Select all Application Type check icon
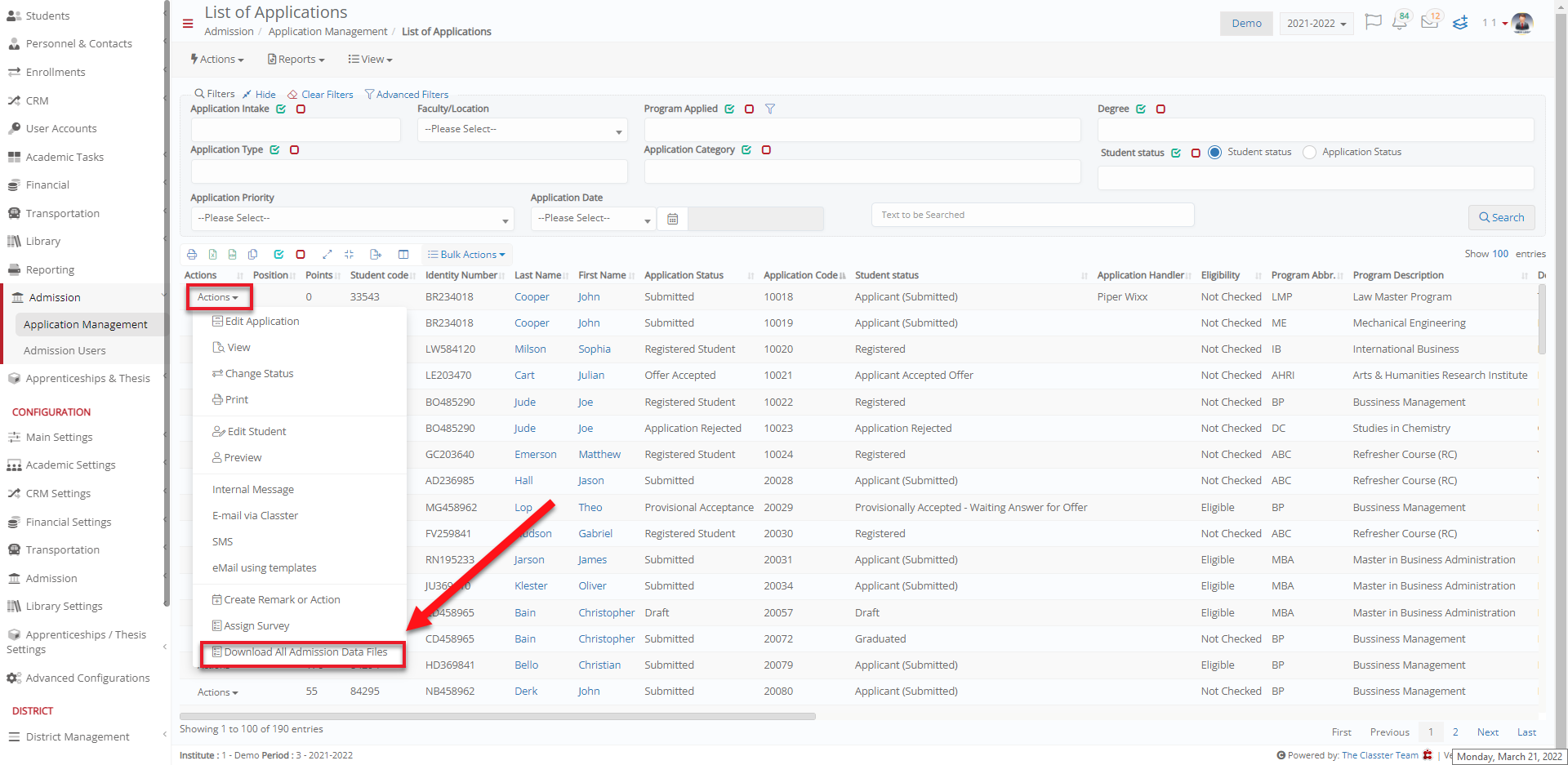 pos(274,149)
